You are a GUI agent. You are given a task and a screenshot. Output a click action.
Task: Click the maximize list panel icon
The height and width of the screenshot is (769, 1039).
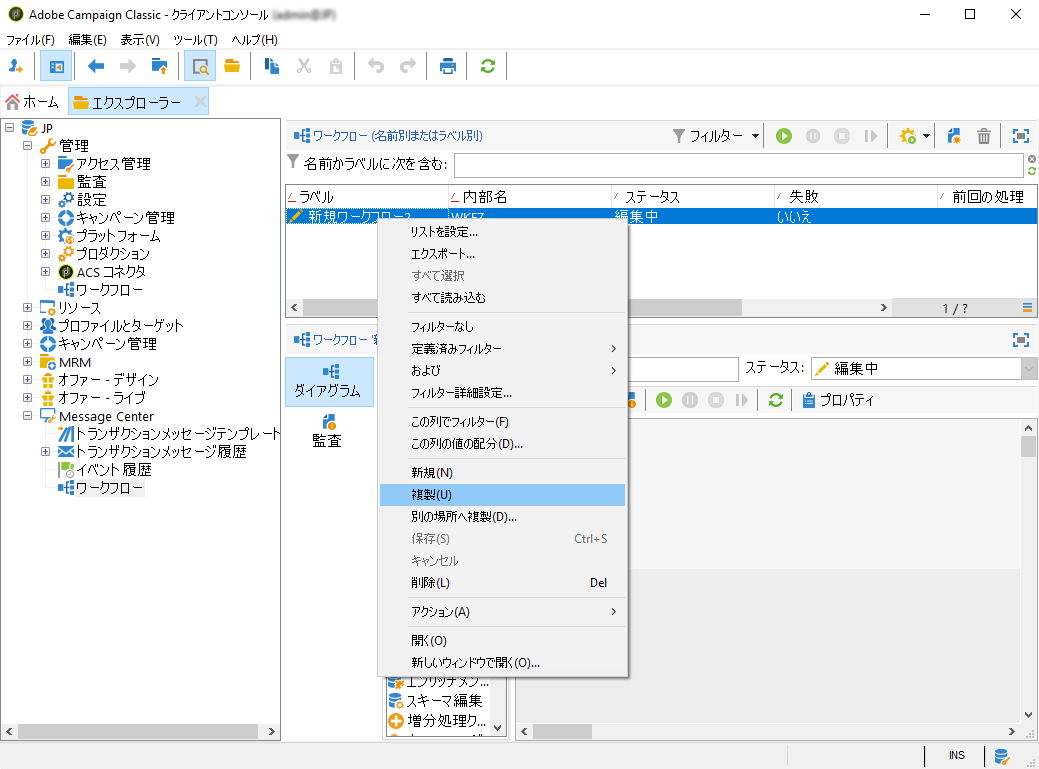click(1020, 136)
